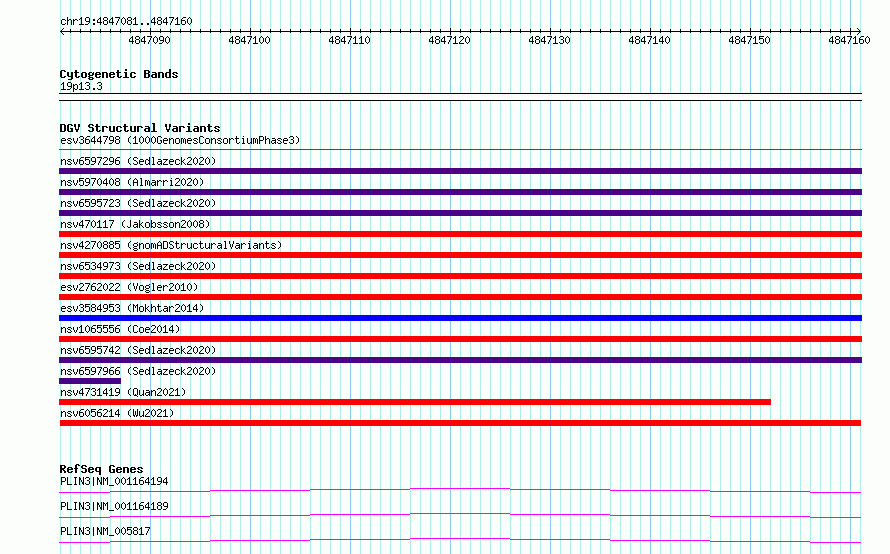Open transcript label PLIN3|NM_001164194
The image size is (890, 554).
[x=114, y=481]
